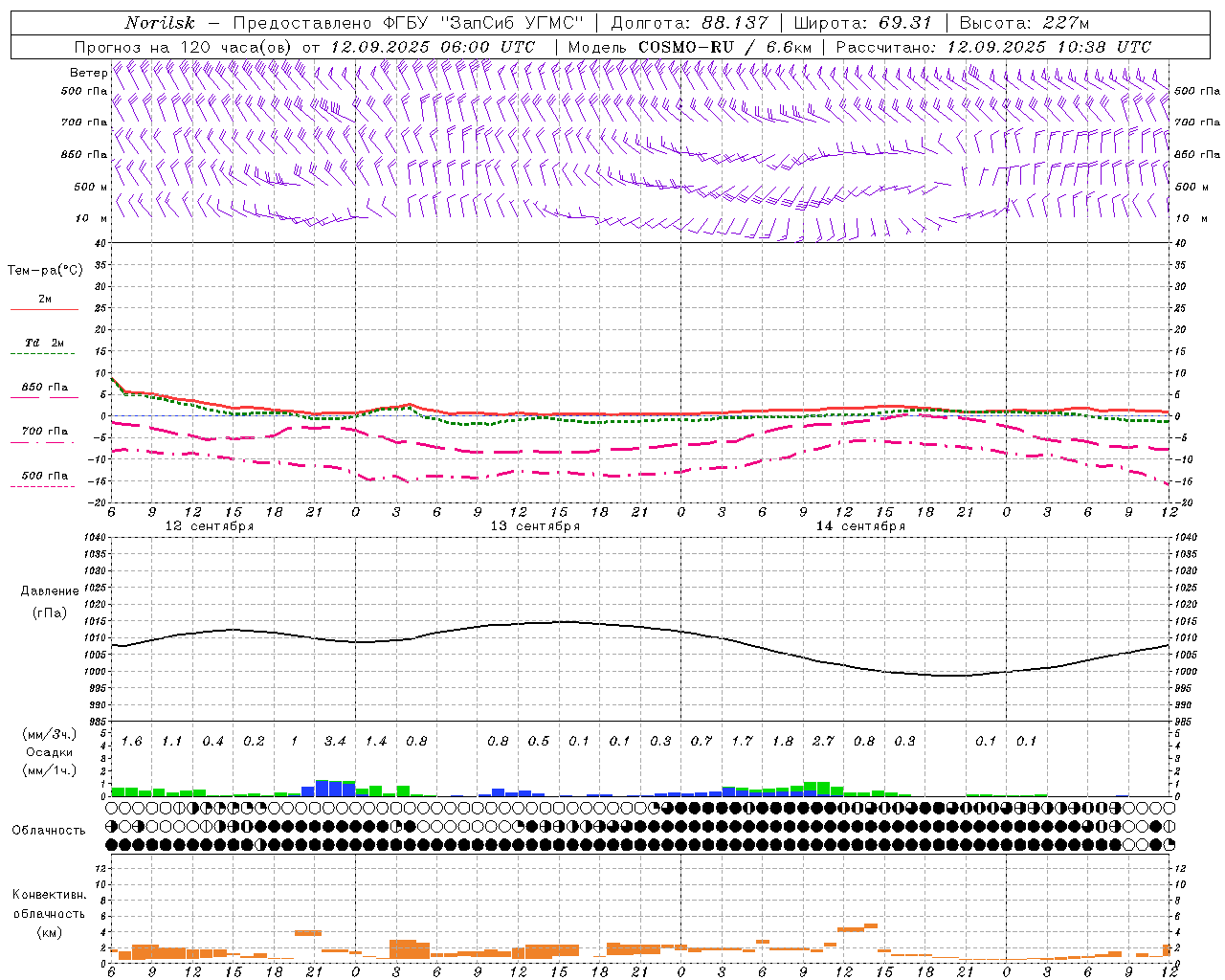Click the '13 сентября' date label

coord(535,526)
